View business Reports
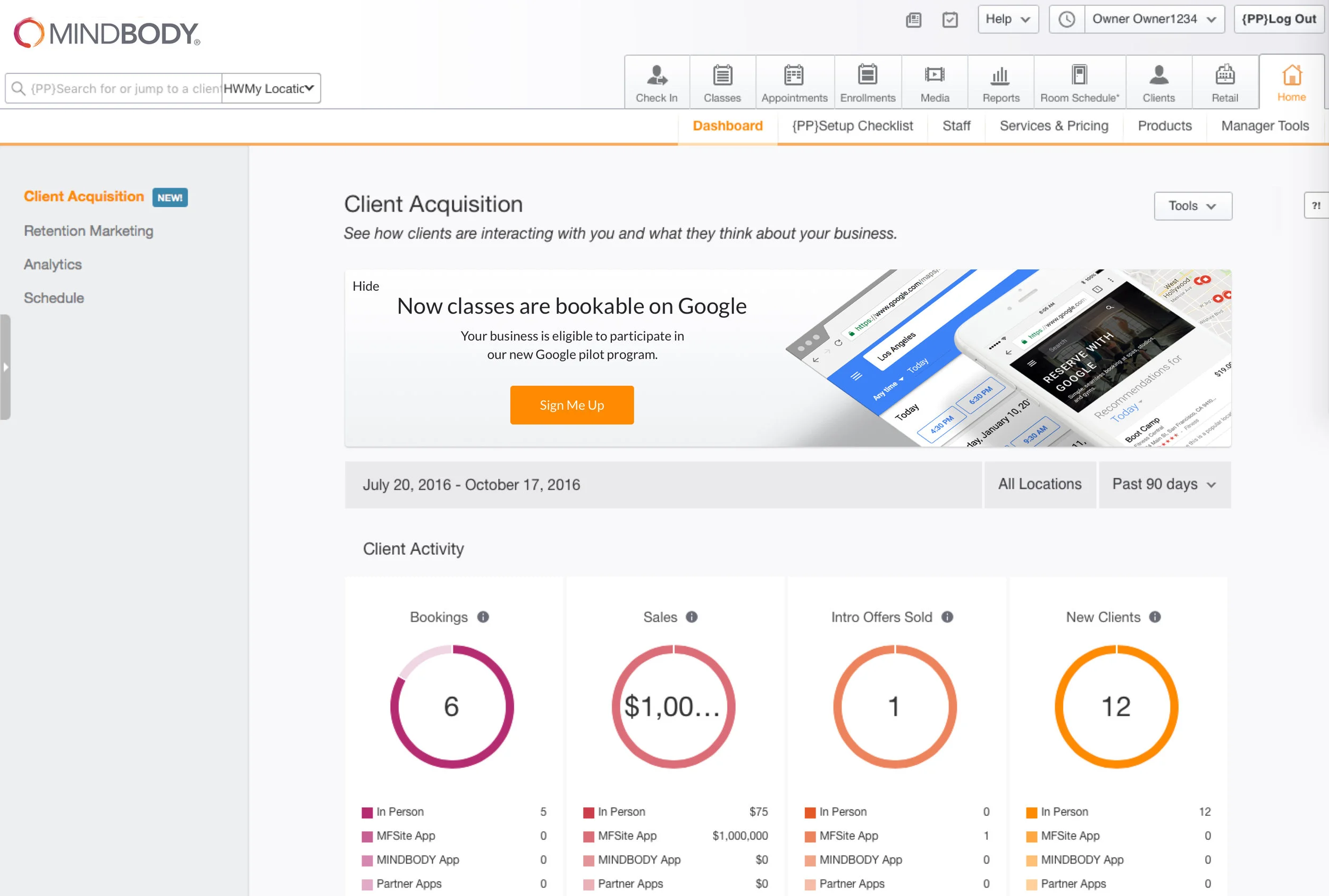The height and width of the screenshot is (896, 1329). pos(1000,82)
